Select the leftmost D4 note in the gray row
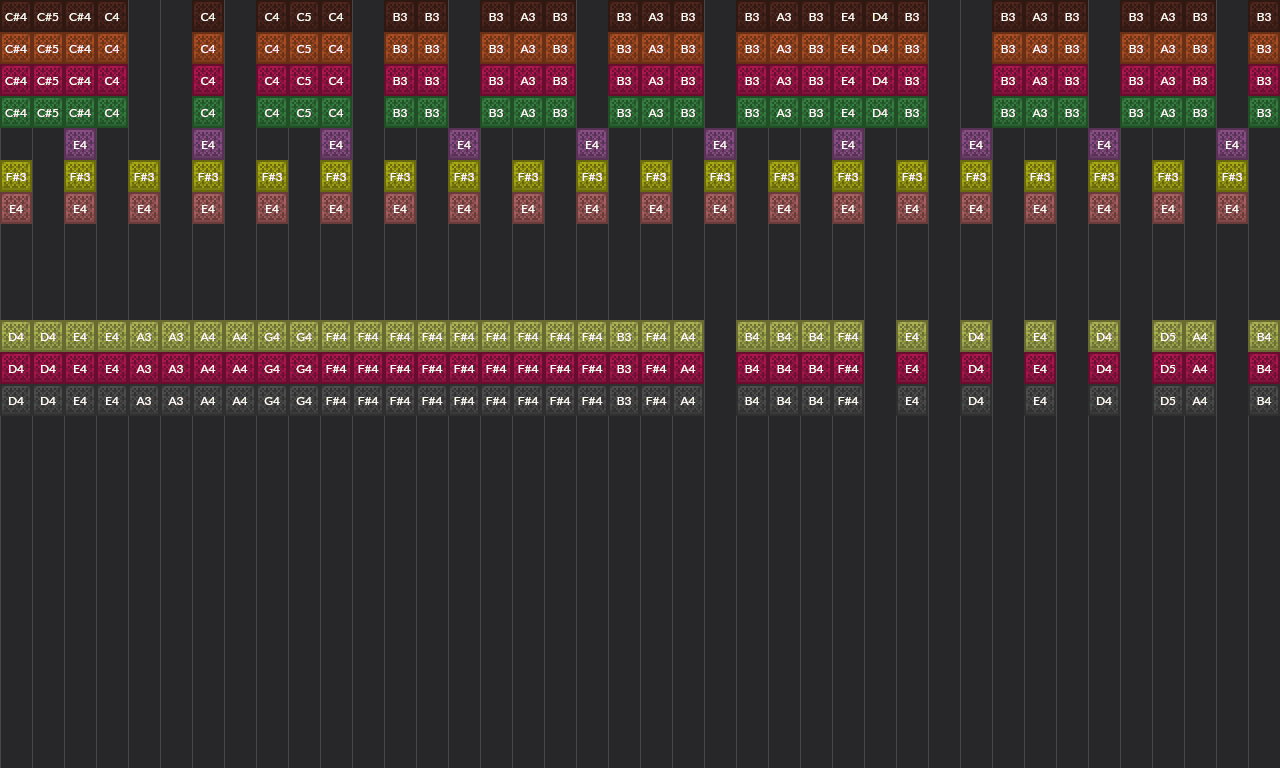 tap(16, 401)
